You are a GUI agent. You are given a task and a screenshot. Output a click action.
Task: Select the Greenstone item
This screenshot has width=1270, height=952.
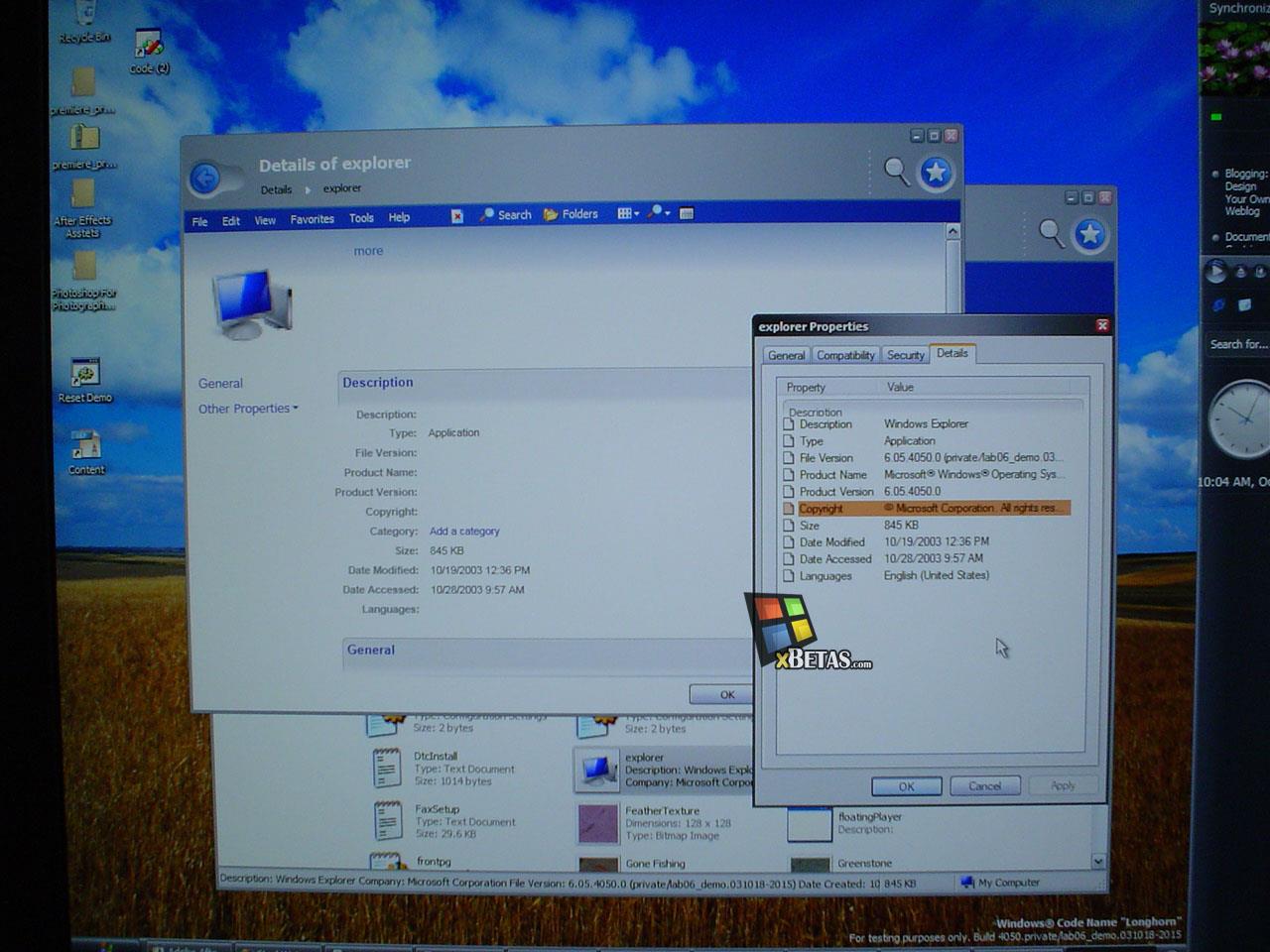coord(841,865)
